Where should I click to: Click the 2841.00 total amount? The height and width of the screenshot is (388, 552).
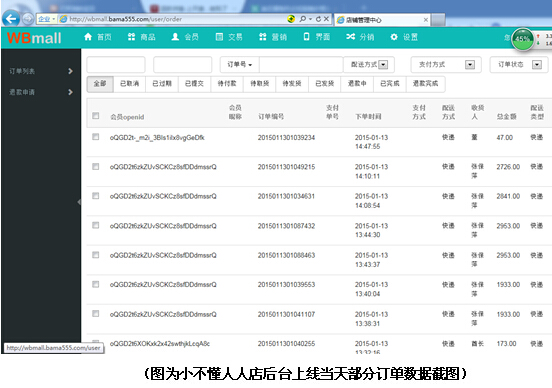(x=508, y=196)
